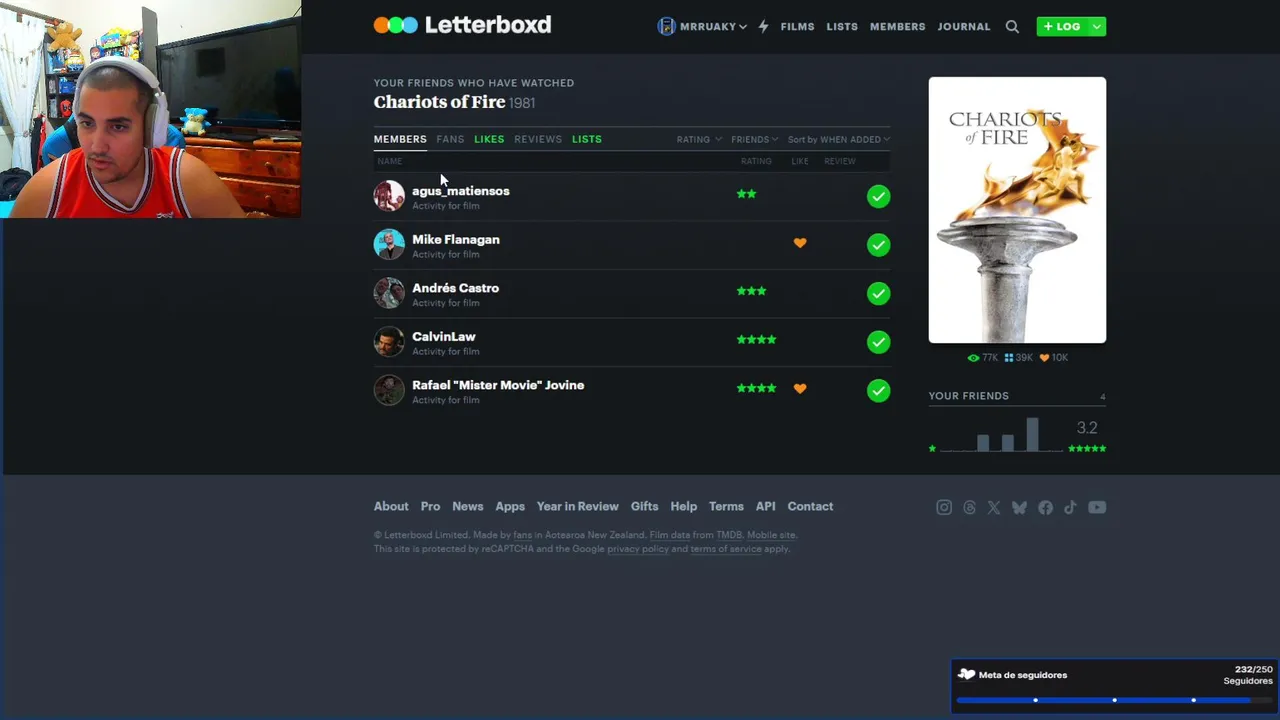Click the lists count 39K icon
This screenshot has width=1280, height=720.
[x=1018, y=358]
